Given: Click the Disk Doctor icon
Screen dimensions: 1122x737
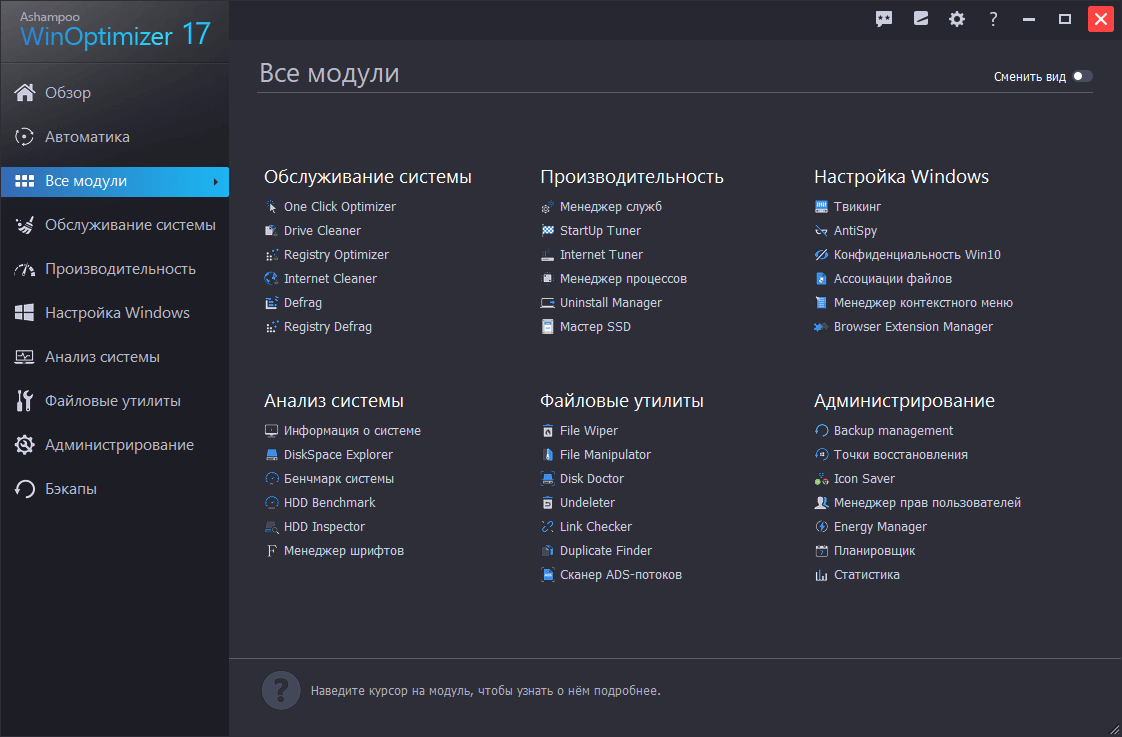Looking at the screenshot, I should [x=547, y=479].
